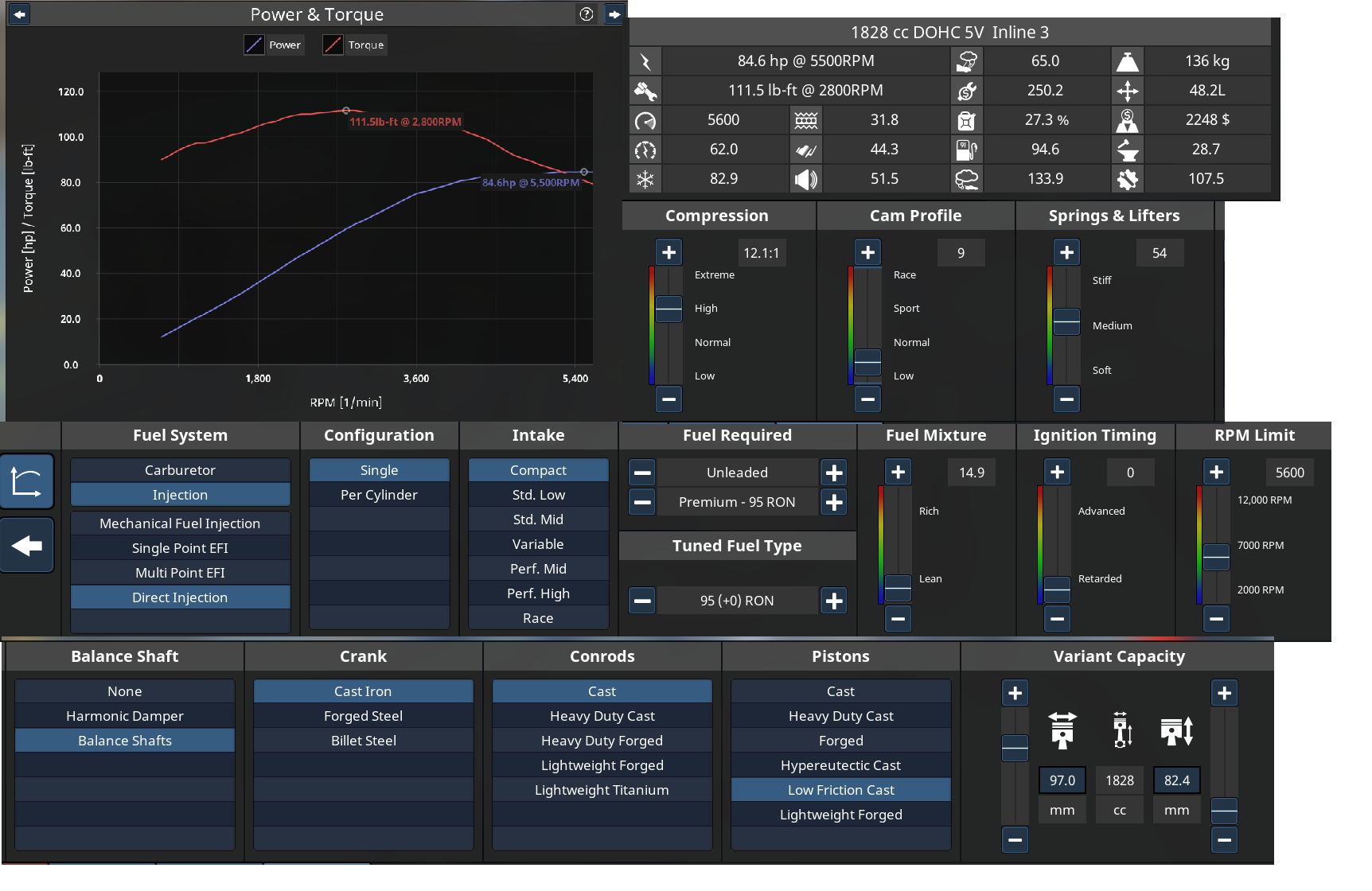Pick Lightweight Titanium conrods

point(602,790)
